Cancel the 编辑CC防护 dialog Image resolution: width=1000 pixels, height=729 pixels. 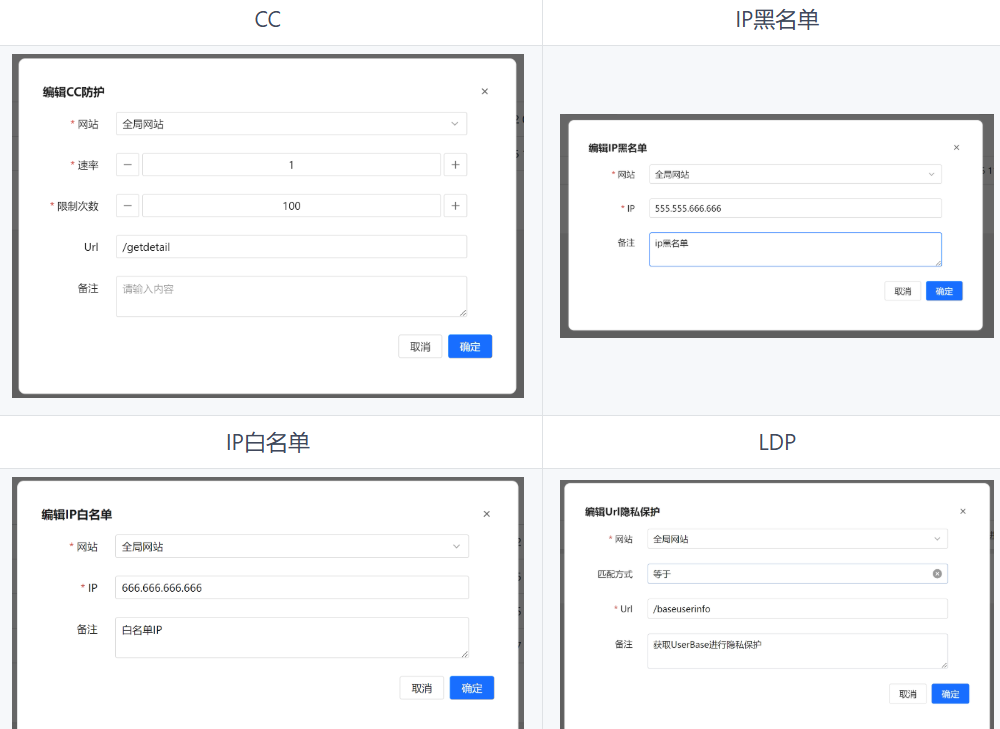coord(420,346)
